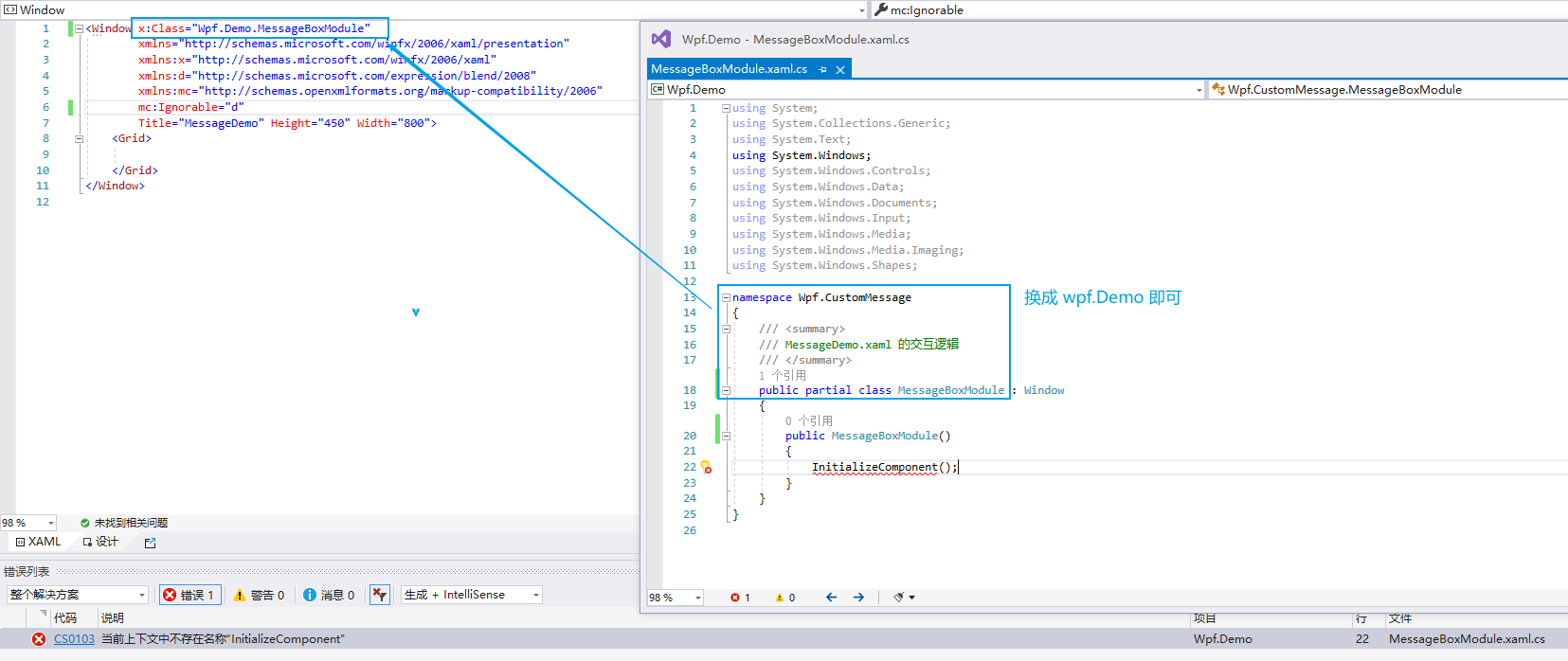
Task: Clear error list filters with the filter icon
Action: click(379, 595)
